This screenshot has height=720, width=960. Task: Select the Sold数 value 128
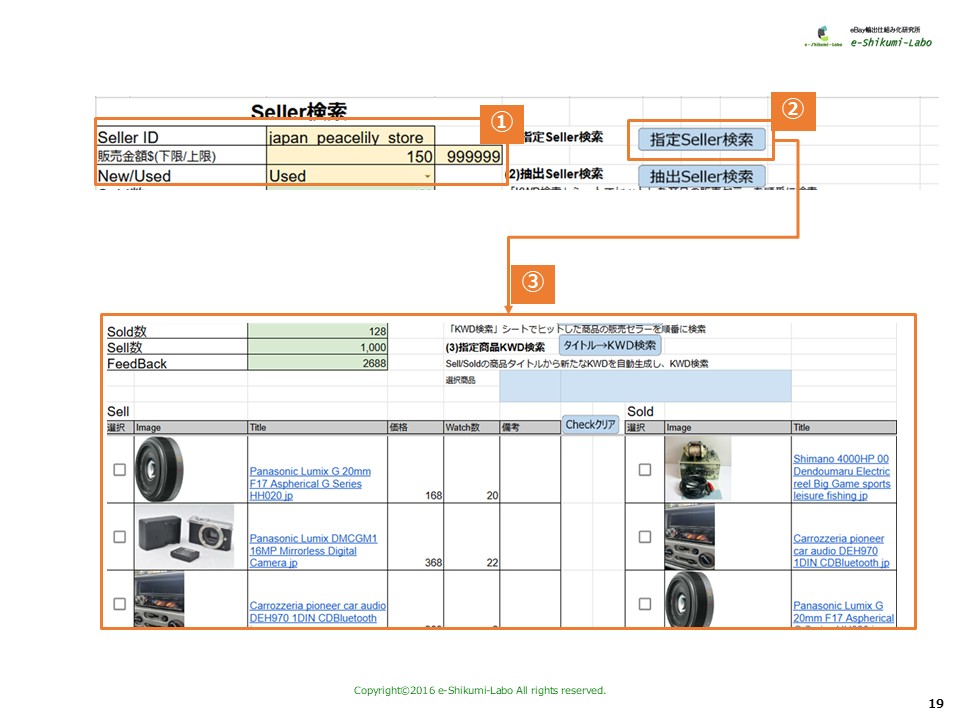pyautogui.click(x=317, y=331)
